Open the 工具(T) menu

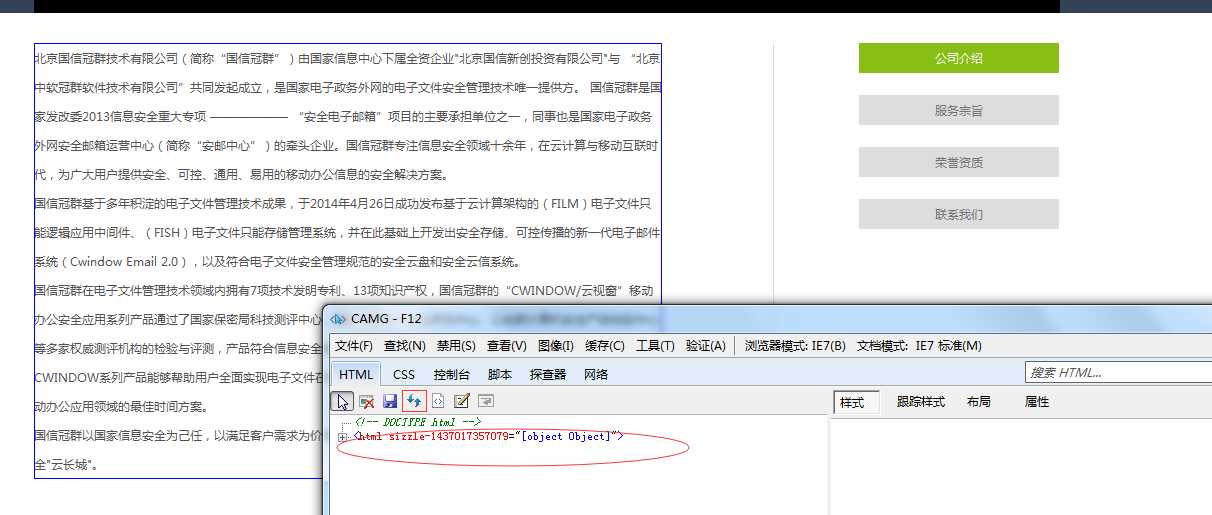(655, 346)
